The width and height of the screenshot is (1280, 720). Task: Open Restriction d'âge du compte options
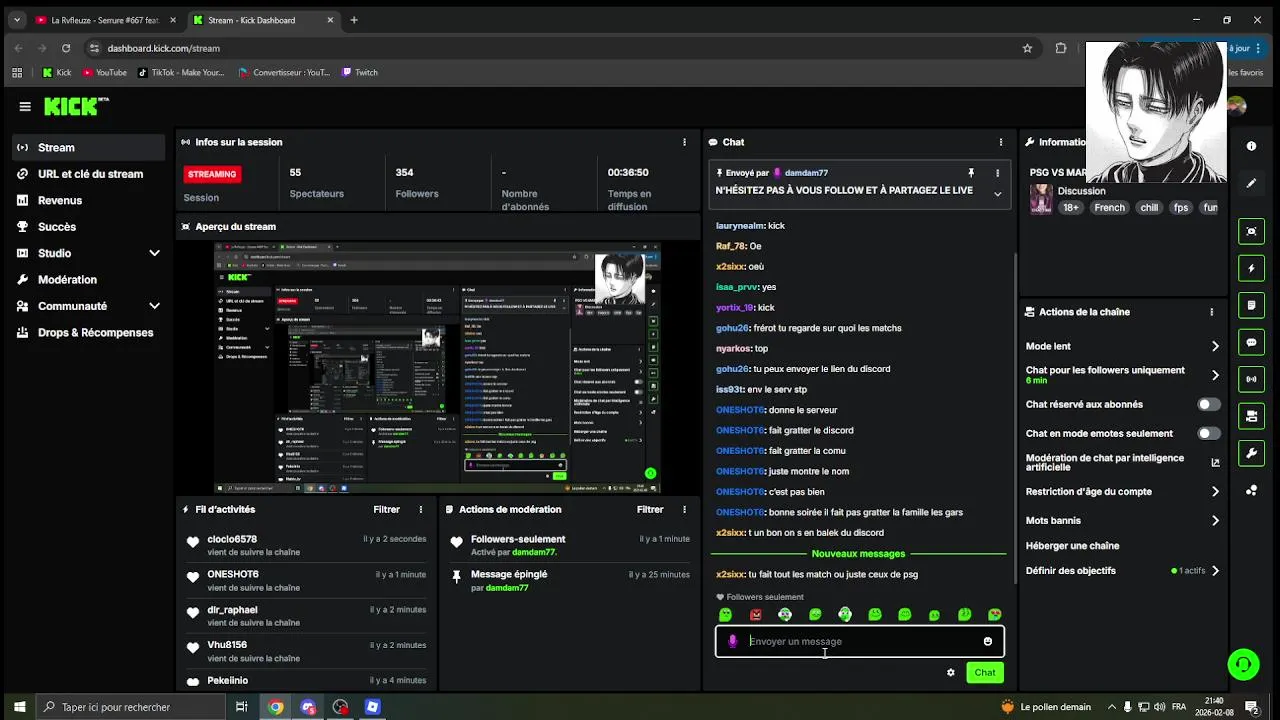[1215, 492]
